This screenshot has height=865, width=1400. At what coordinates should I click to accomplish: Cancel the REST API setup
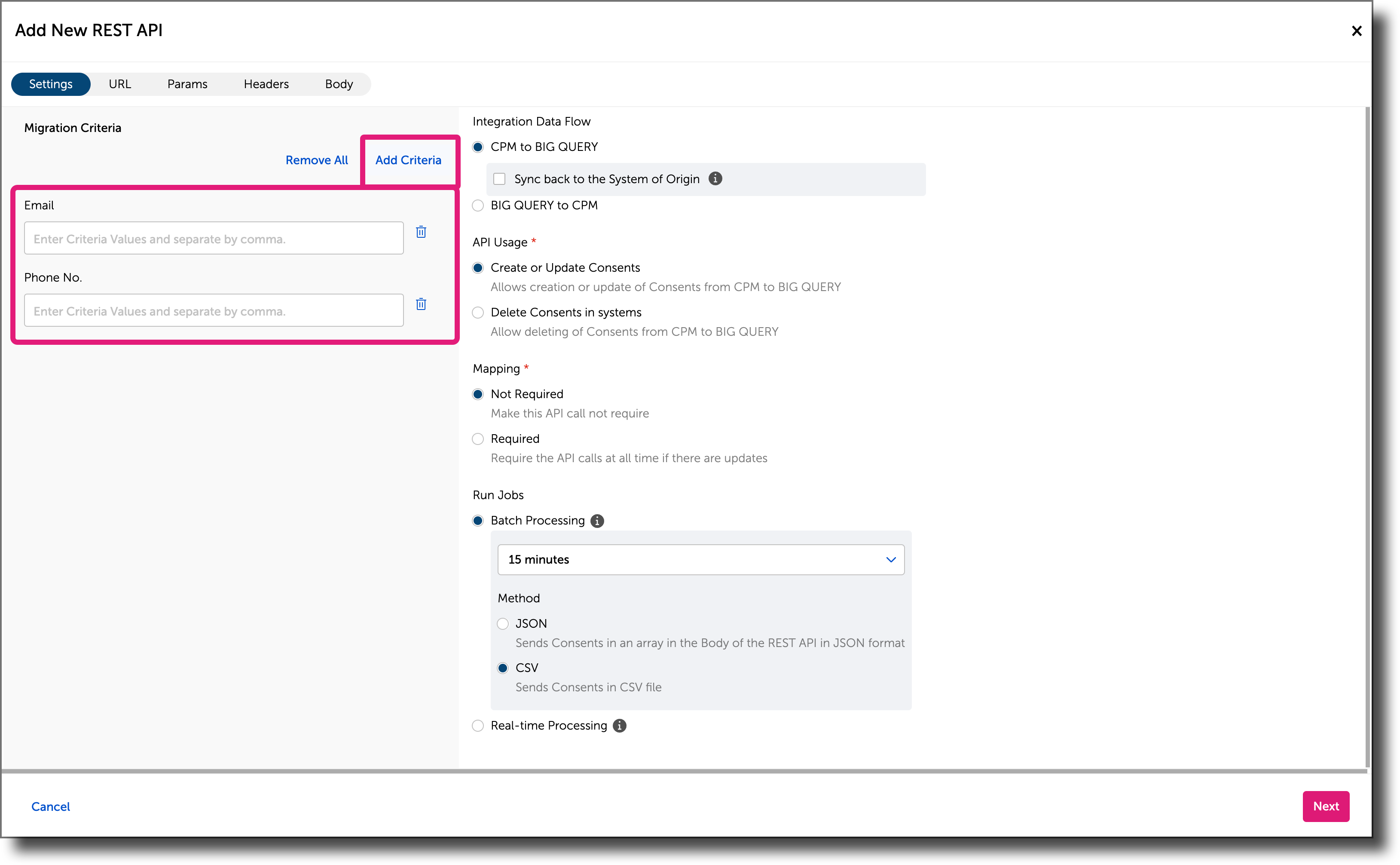pyautogui.click(x=51, y=807)
